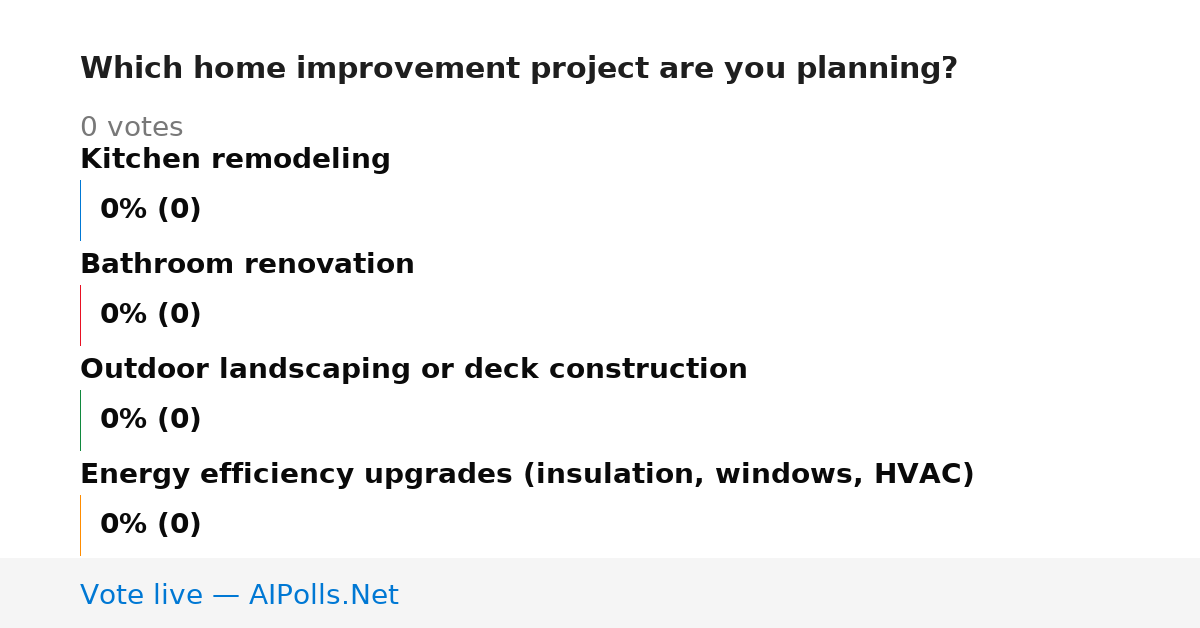Click the red Bathroom renovation bar

pyautogui.click(x=80, y=315)
